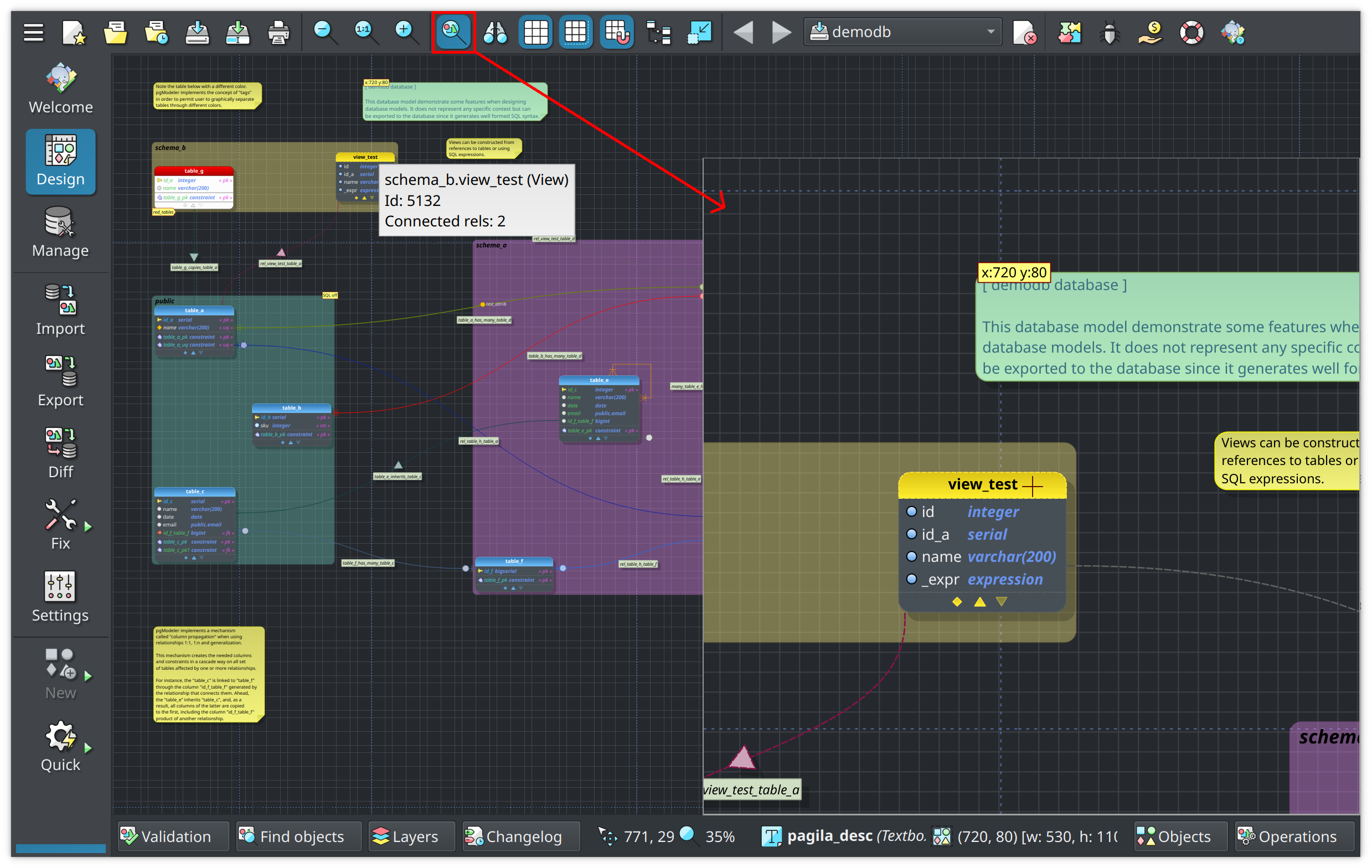Viewport: 1372px width, 868px height.
Task: Expand the Quick actions submenu arrow
Action: coord(89,748)
